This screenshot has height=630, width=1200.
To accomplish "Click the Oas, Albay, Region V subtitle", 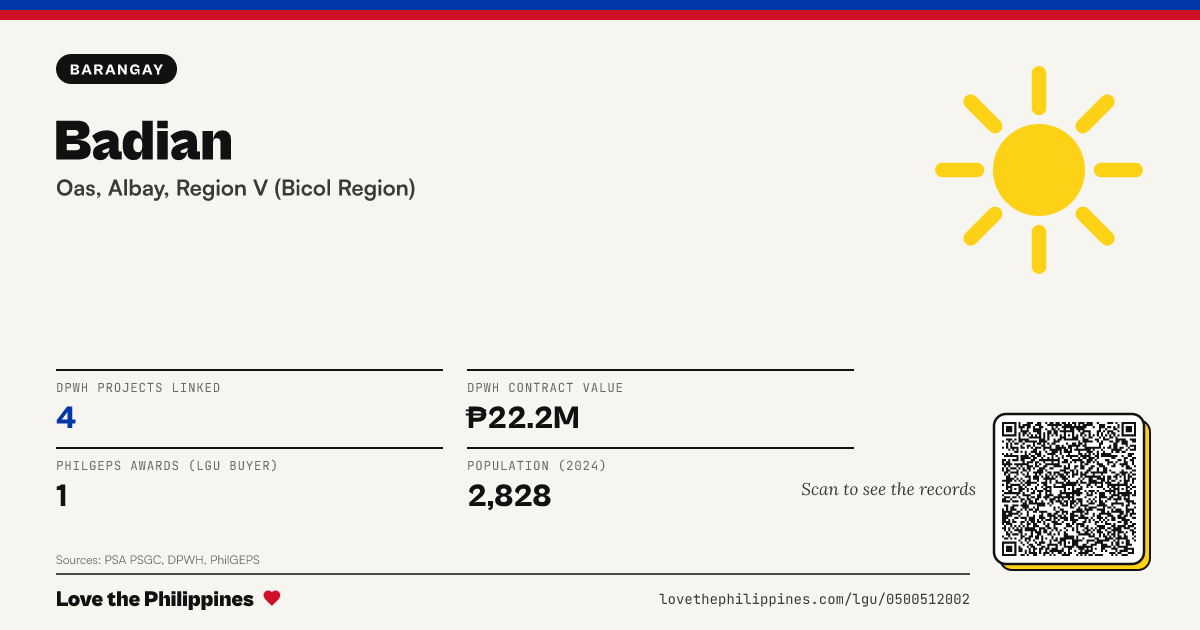I will click(x=236, y=188).
